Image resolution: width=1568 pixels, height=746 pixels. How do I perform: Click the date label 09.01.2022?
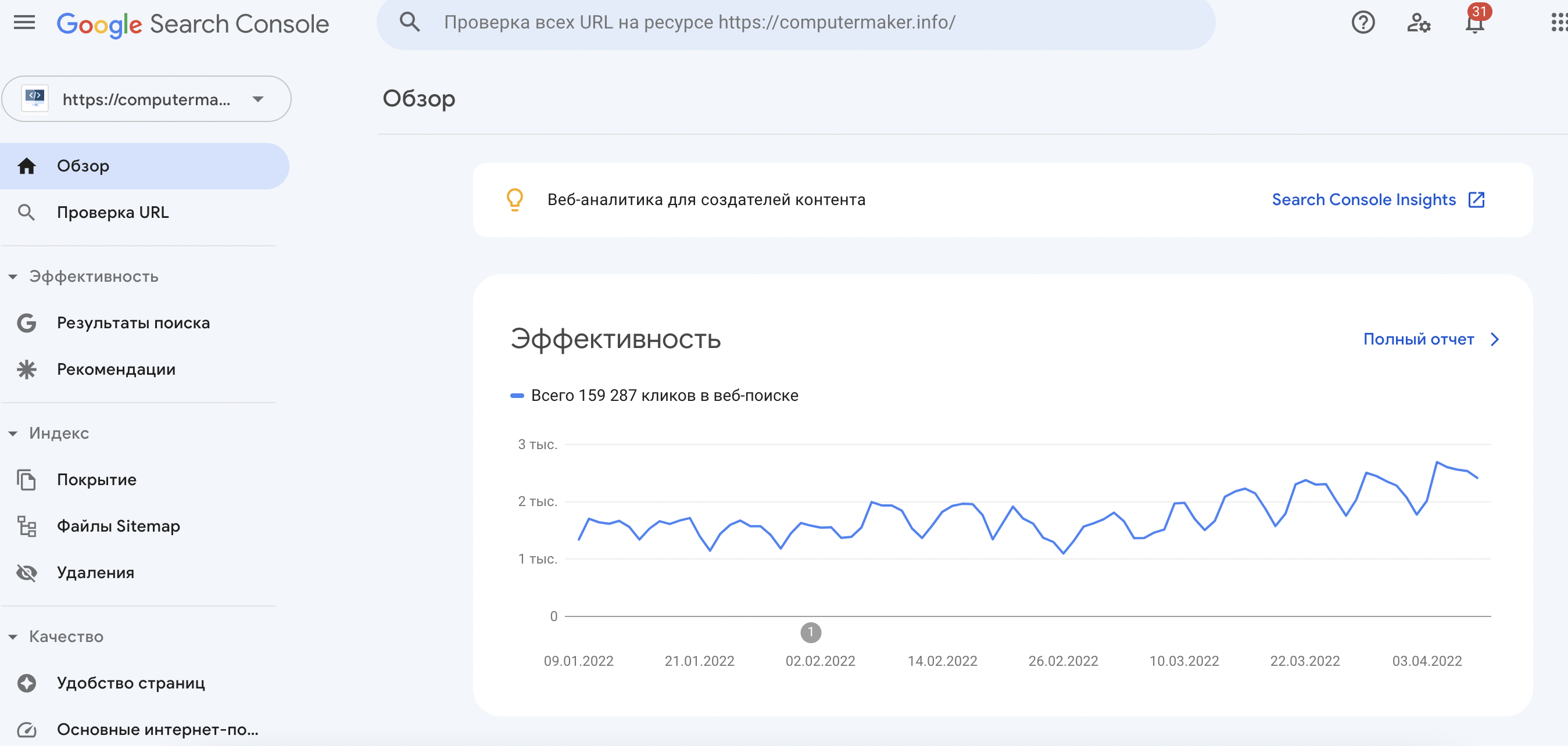click(578, 661)
